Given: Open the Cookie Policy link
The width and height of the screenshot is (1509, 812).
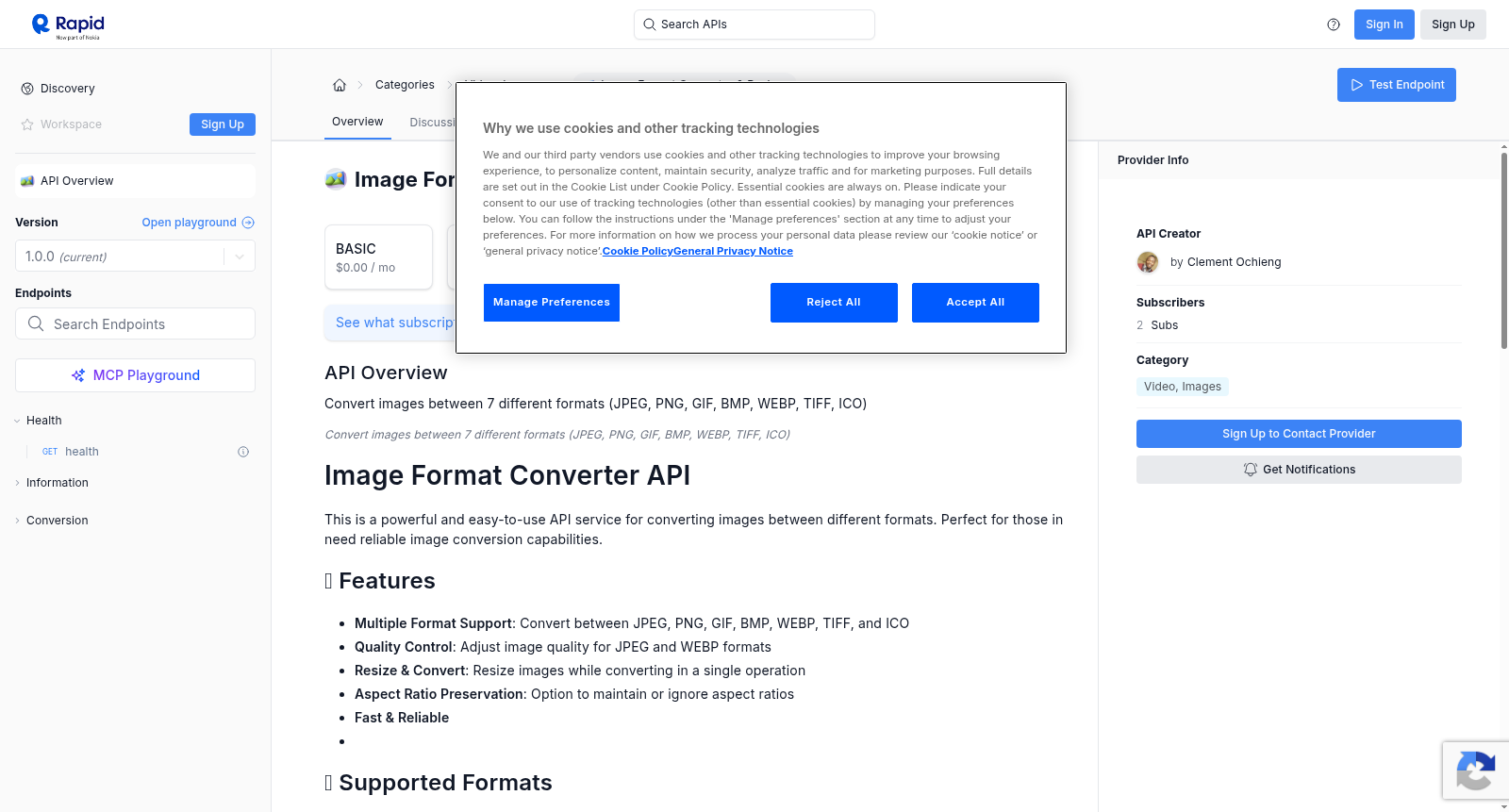Looking at the screenshot, I should tap(638, 251).
